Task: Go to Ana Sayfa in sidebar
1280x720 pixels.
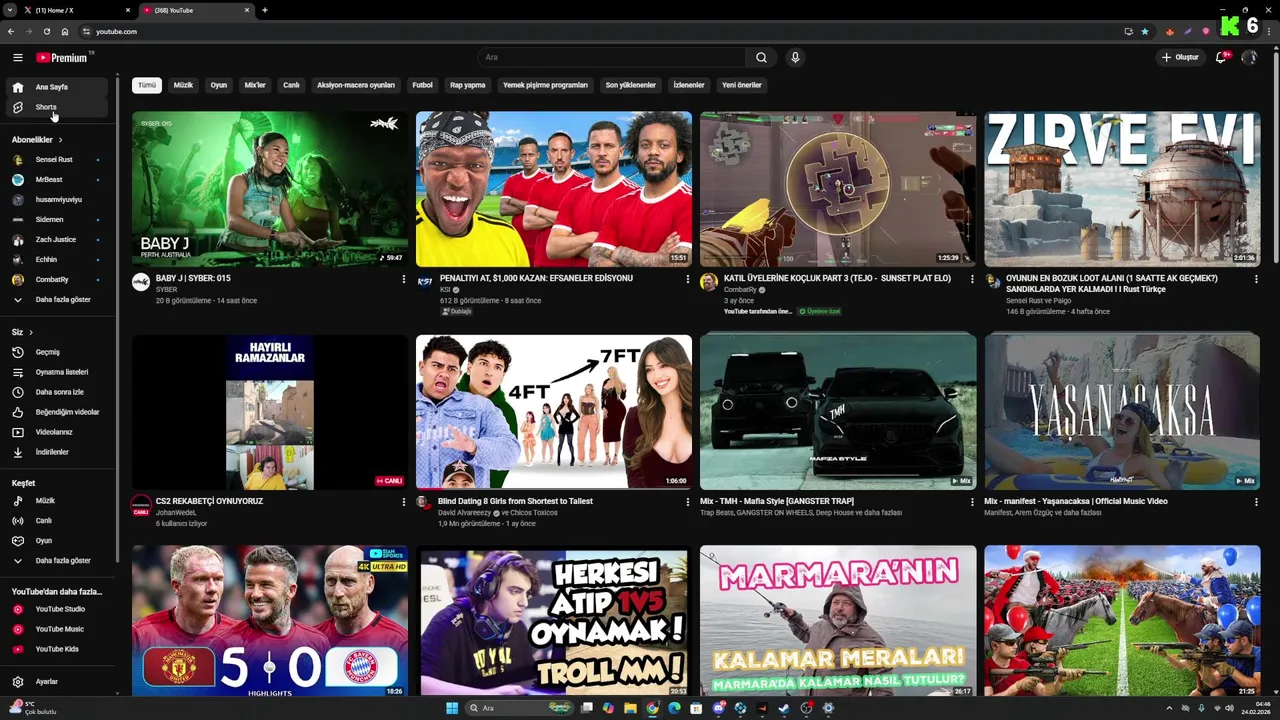Action: (x=56, y=87)
